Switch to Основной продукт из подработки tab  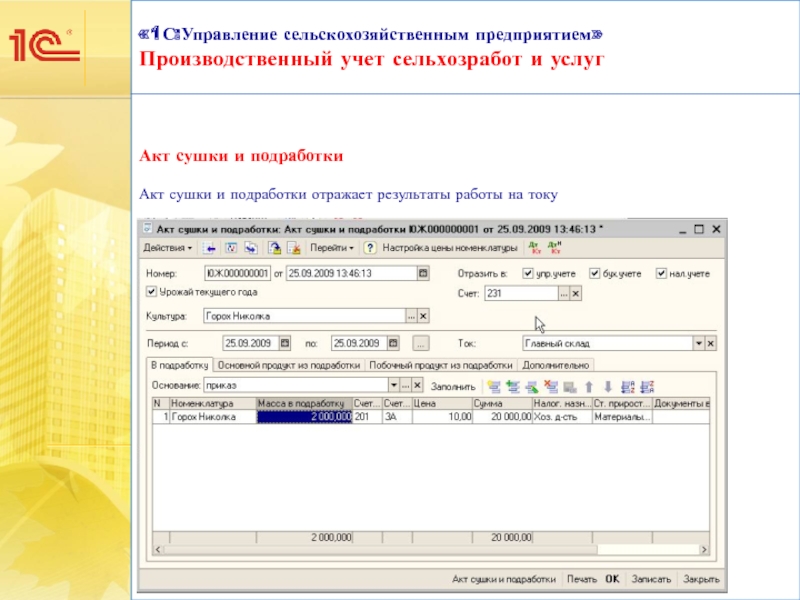(x=290, y=365)
